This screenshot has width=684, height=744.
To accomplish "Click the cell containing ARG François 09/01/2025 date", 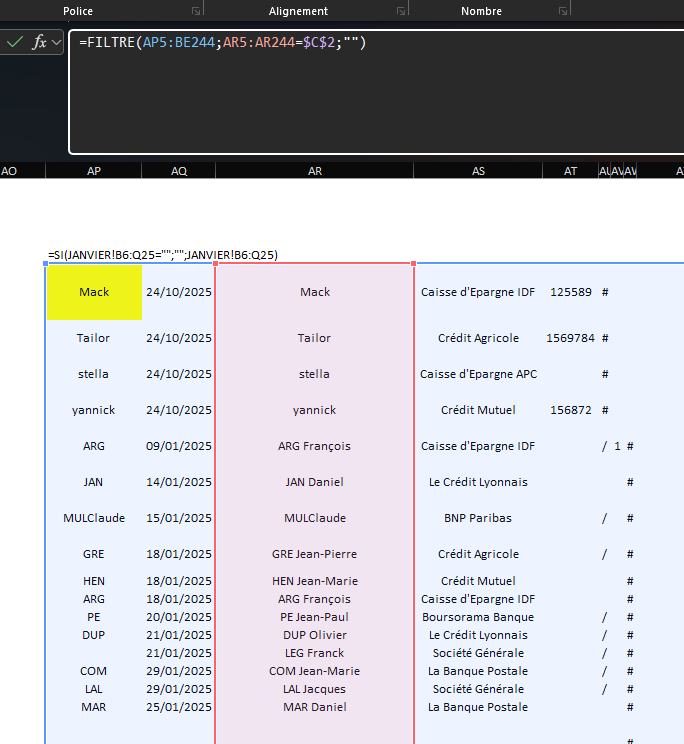I will (179, 446).
